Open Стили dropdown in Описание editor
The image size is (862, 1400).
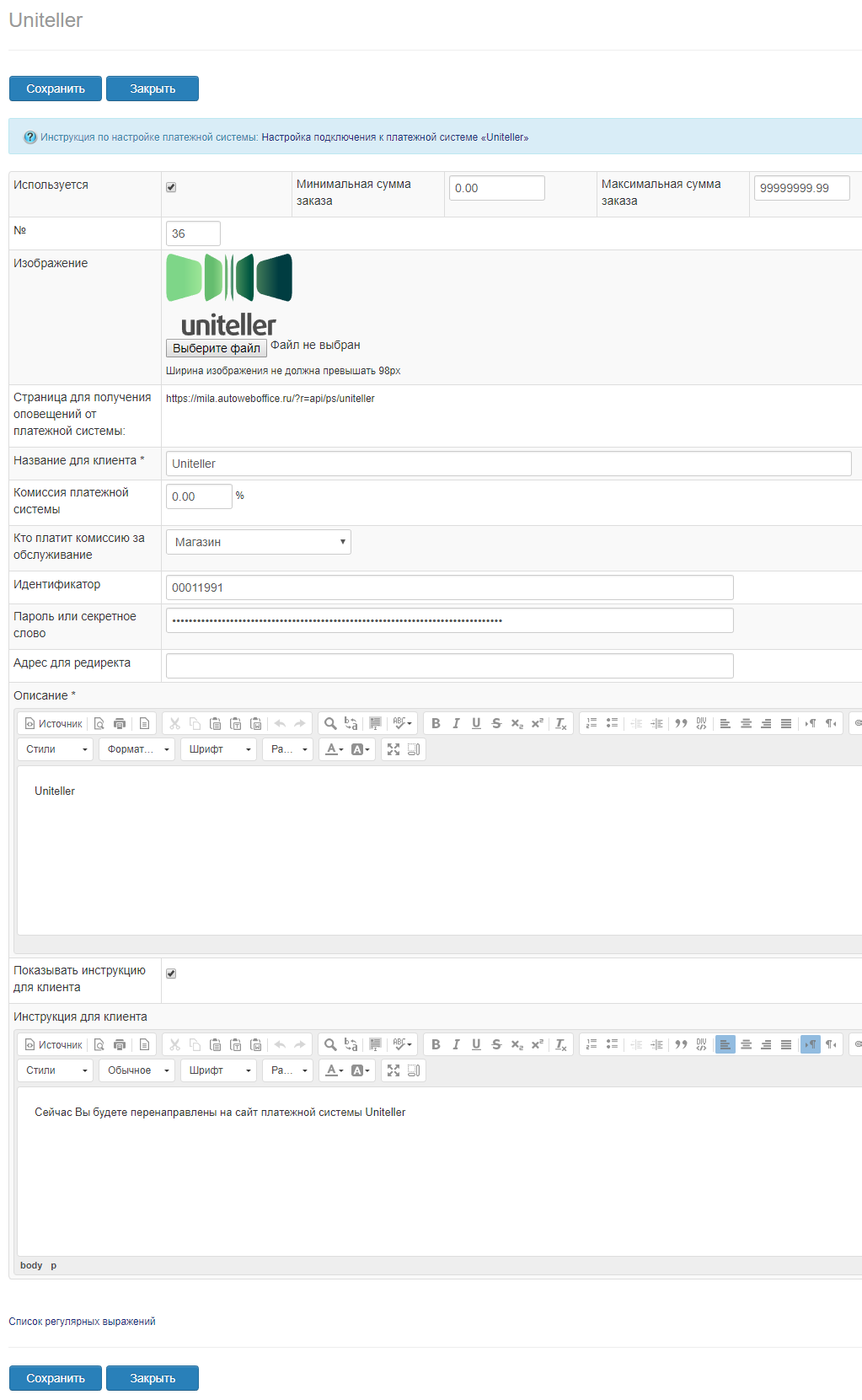click(x=56, y=749)
